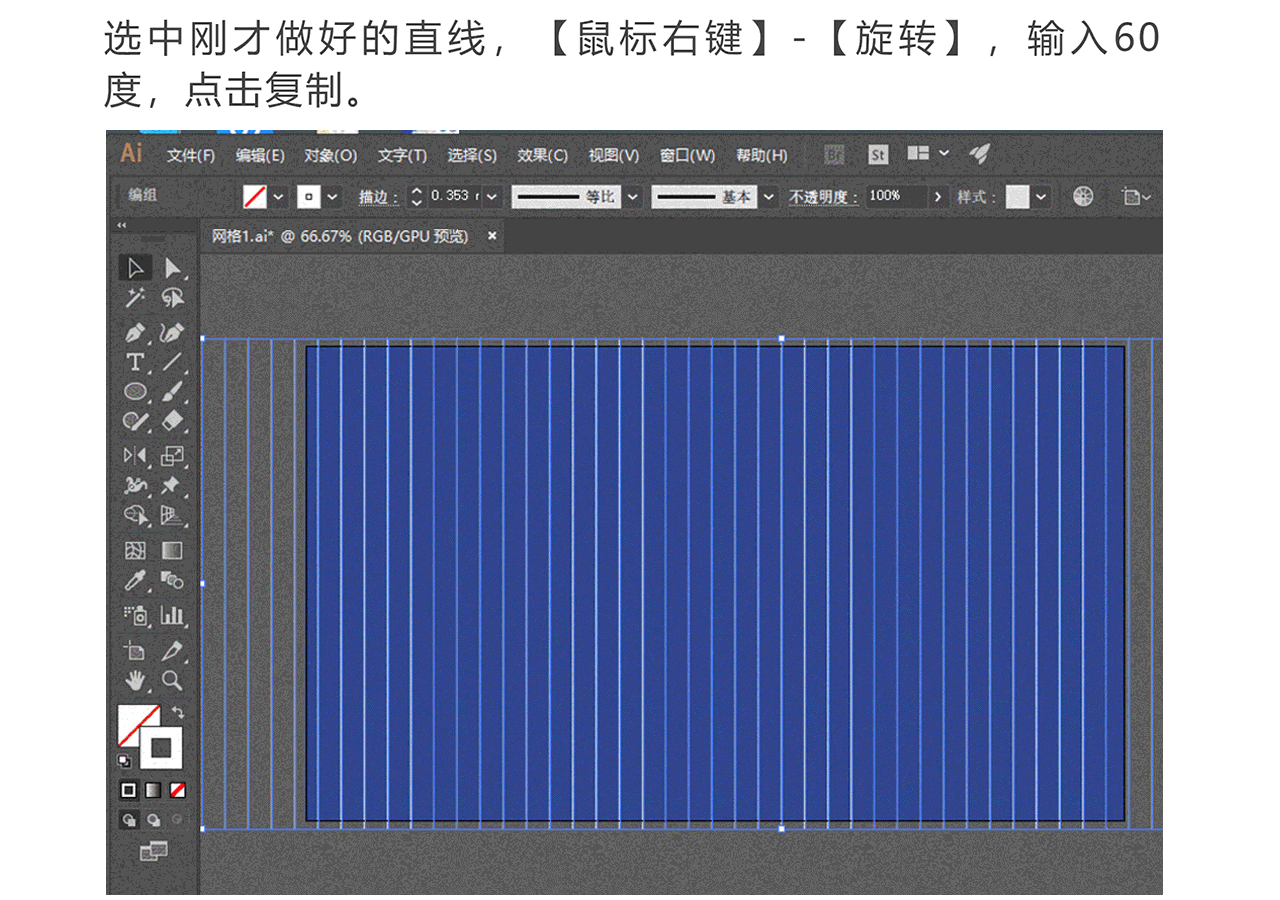The image size is (1280, 900).
Task: Choose the Gradient tool
Action: [x=173, y=550]
